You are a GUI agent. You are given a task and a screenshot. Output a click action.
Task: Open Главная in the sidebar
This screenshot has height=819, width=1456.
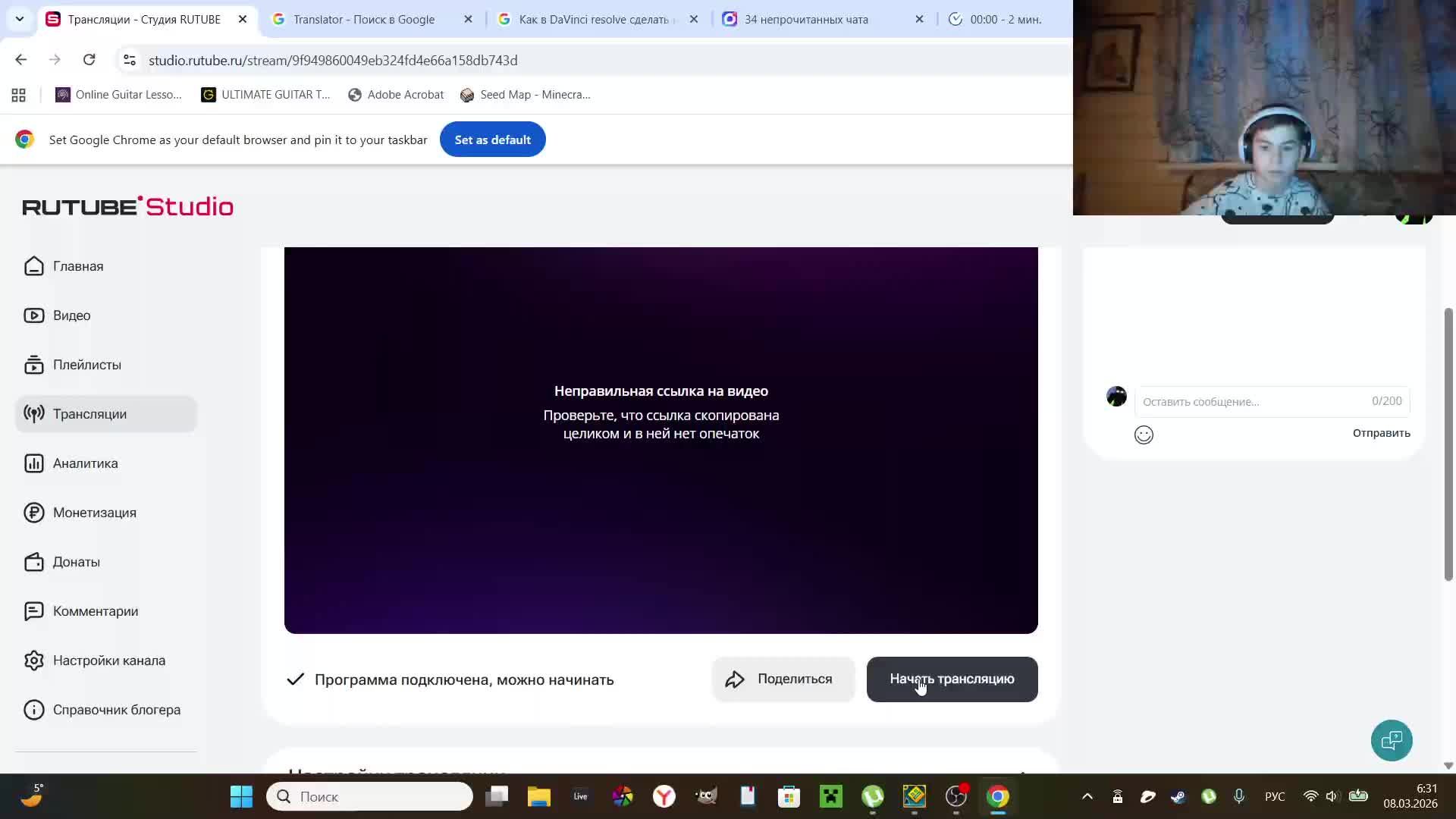(78, 266)
